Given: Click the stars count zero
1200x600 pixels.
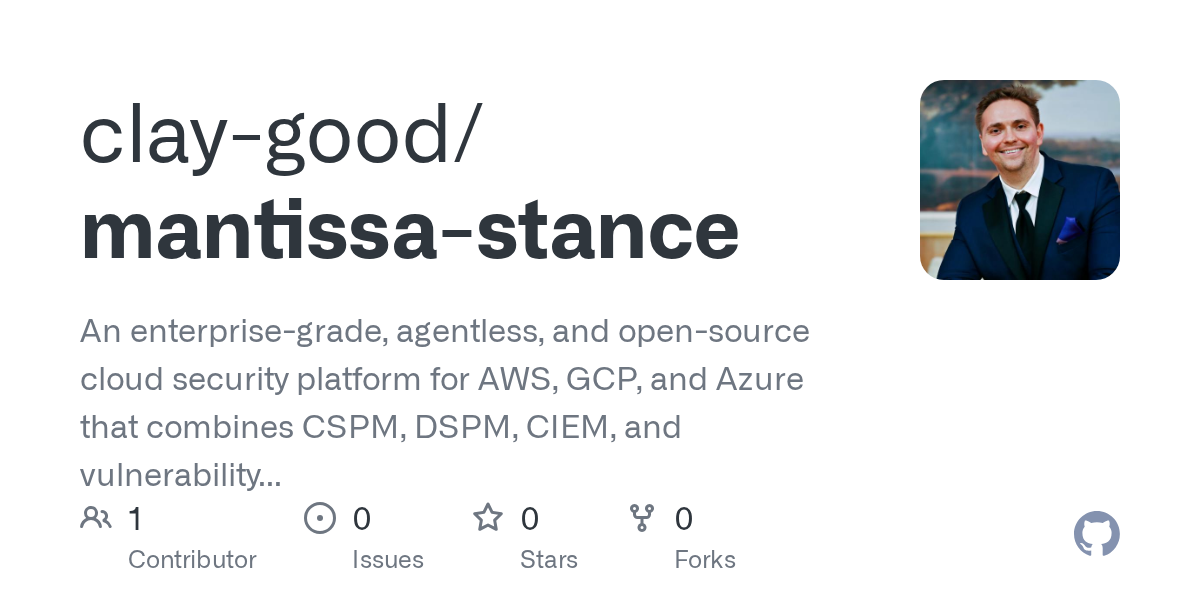Looking at the screenshot, I should [x=530, y=518].
